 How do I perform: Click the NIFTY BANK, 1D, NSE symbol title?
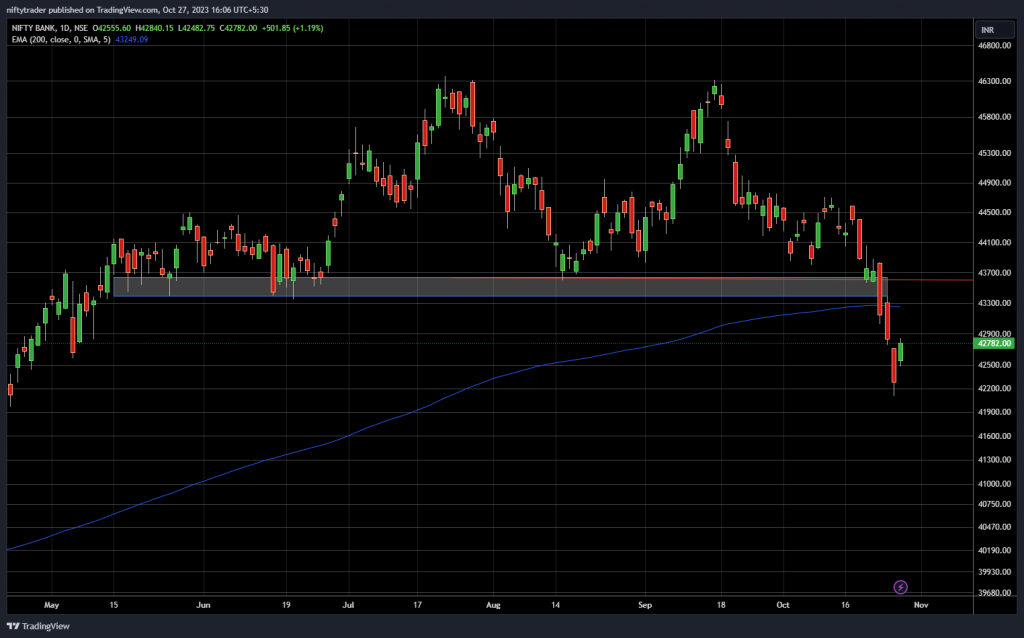point(50,28)
